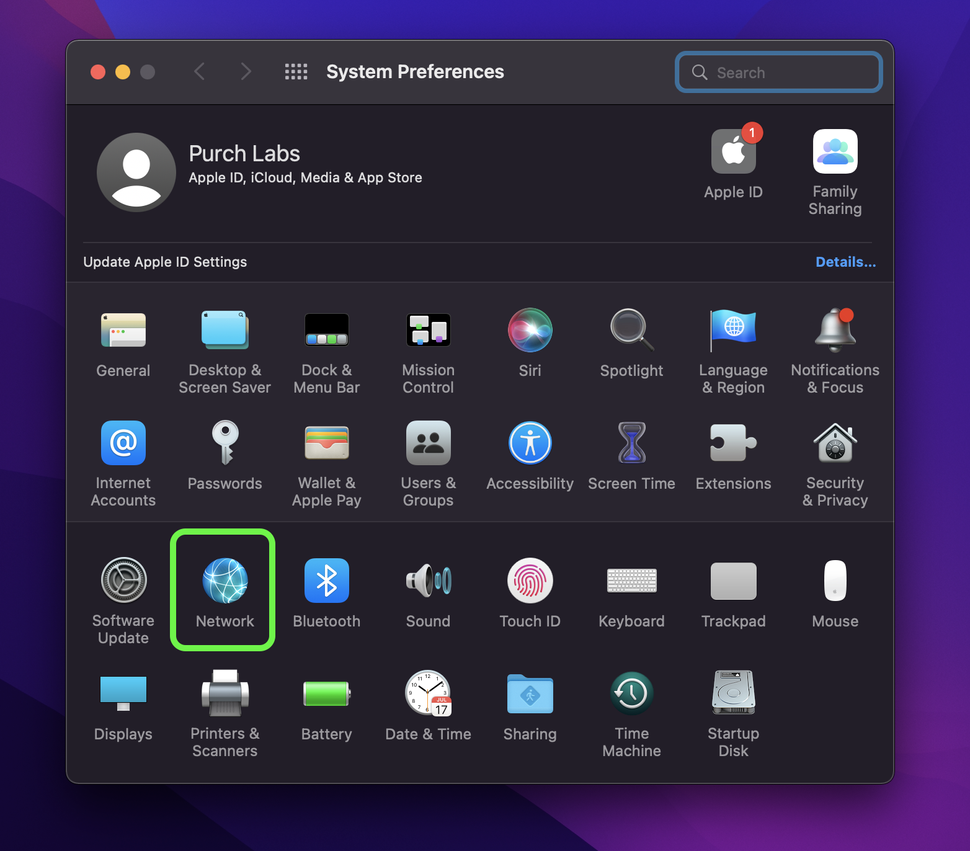This screenshot has height=851, width=970.
Task: Click the Details... link
Action: coord(845,262)
